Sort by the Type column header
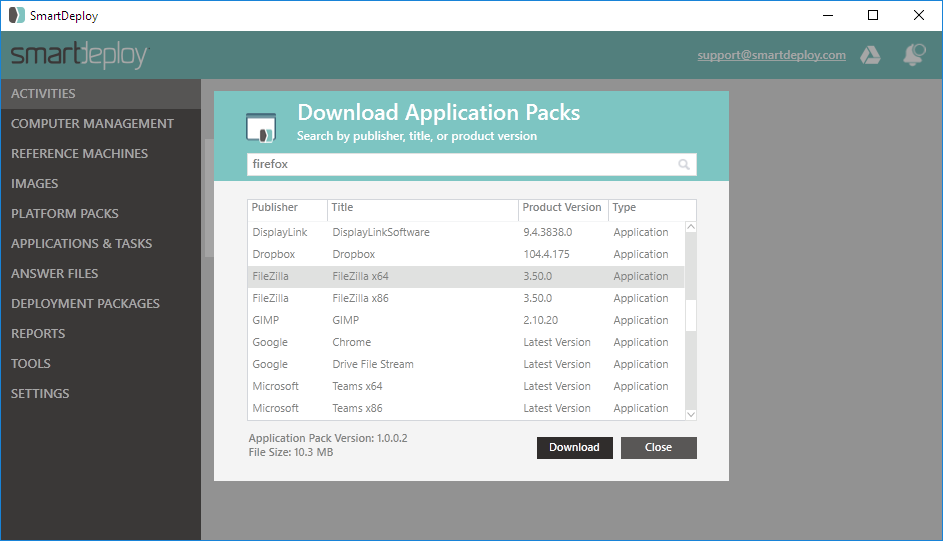 click(x=652, y=208)
